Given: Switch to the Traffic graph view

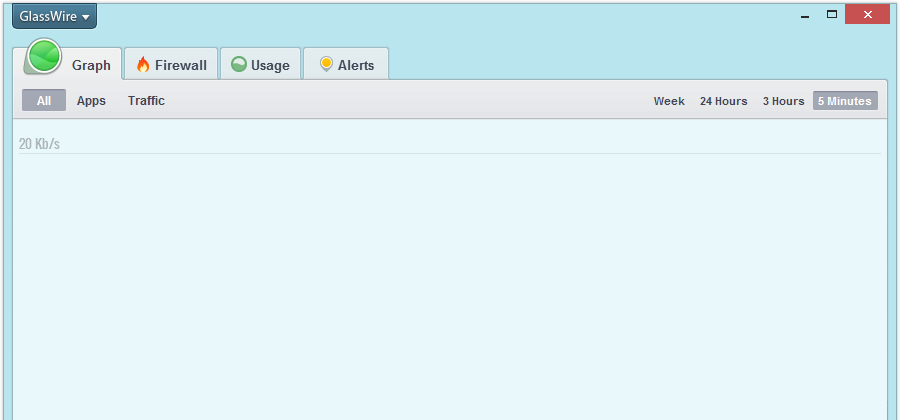Looking at the screenshot, I should [146, 101].
